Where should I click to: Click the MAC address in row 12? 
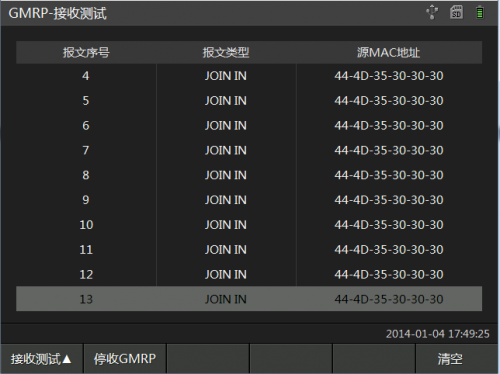[x=389, y=275]
